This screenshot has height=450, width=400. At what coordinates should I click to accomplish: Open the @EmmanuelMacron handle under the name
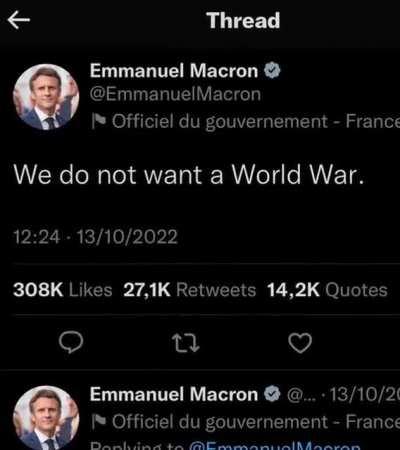175,94
